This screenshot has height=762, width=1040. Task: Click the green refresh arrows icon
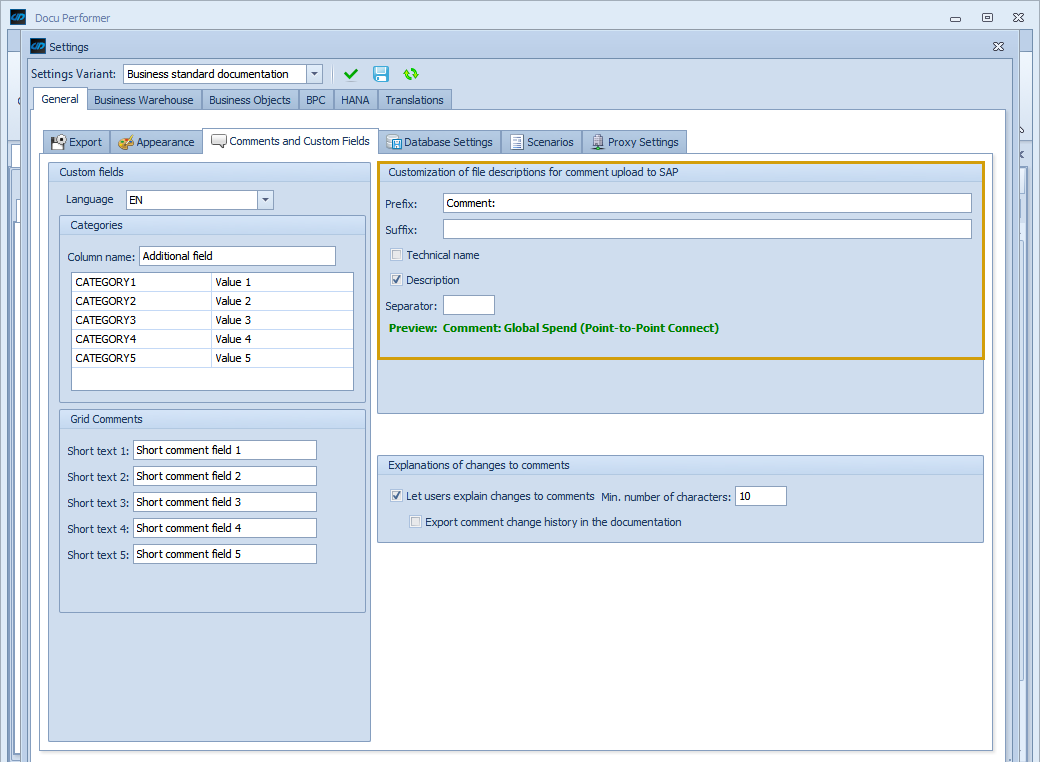411,74
